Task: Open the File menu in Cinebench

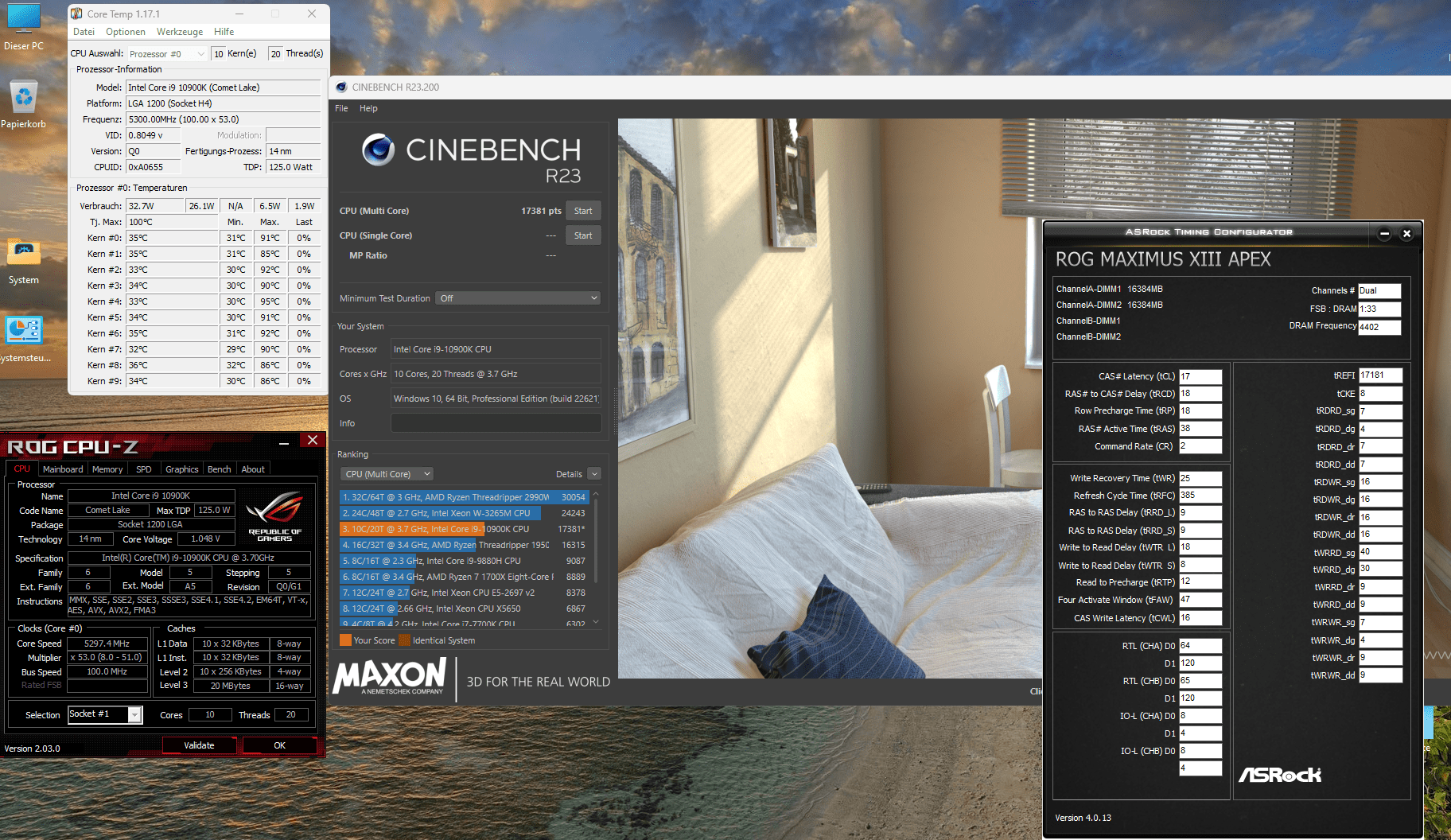Action: 341,108
